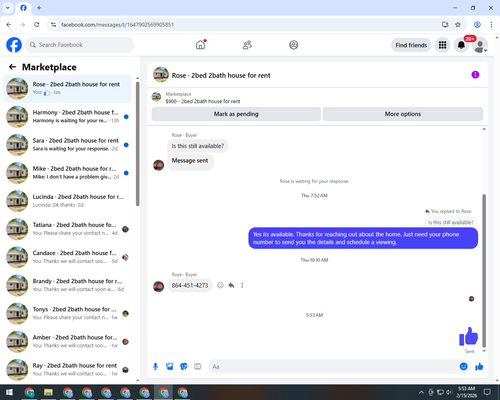Click the voice clip microphone icon
This screenshot has width=500, height=400.
tap(155, 367)
